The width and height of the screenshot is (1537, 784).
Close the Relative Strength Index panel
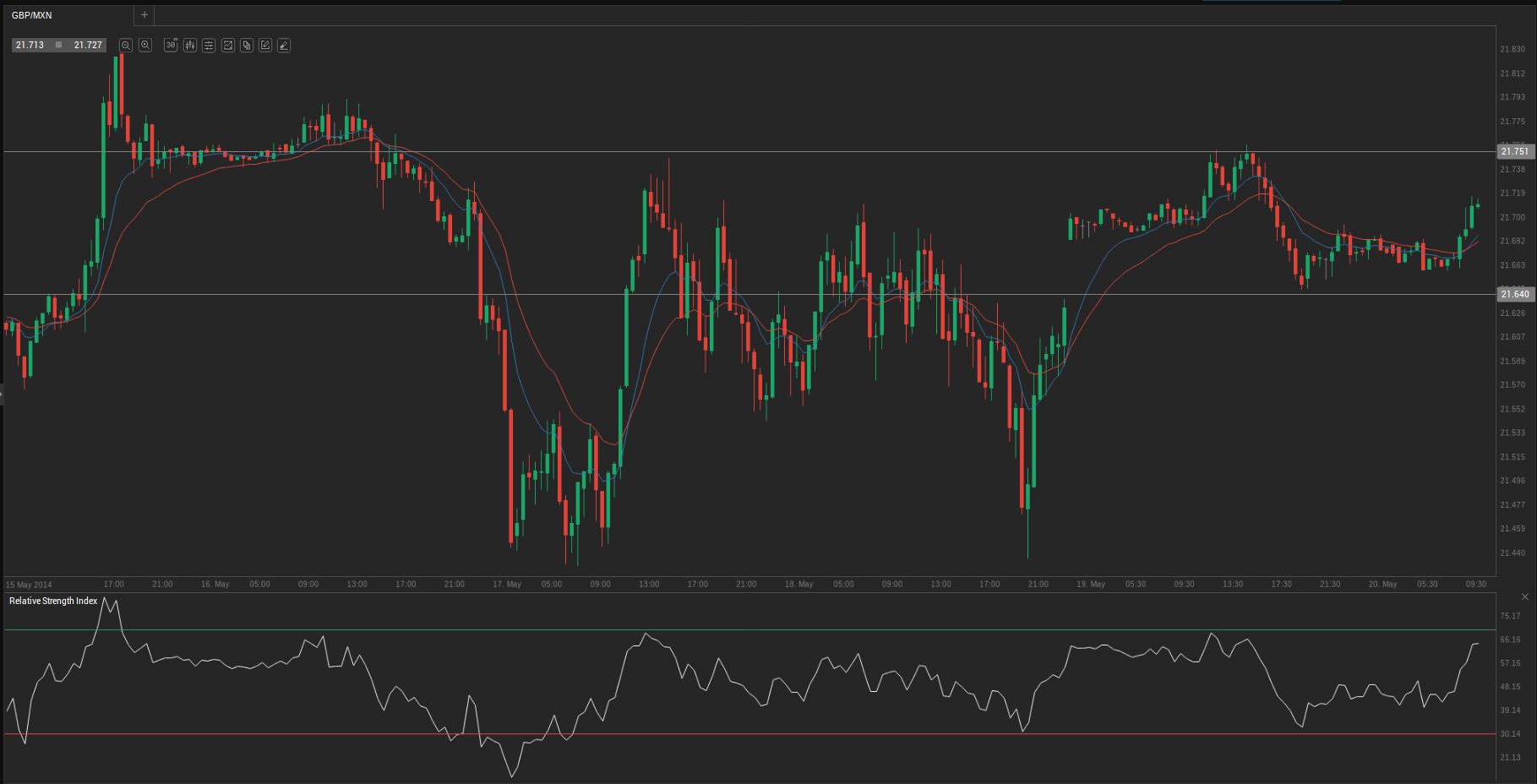point(1525,597)
